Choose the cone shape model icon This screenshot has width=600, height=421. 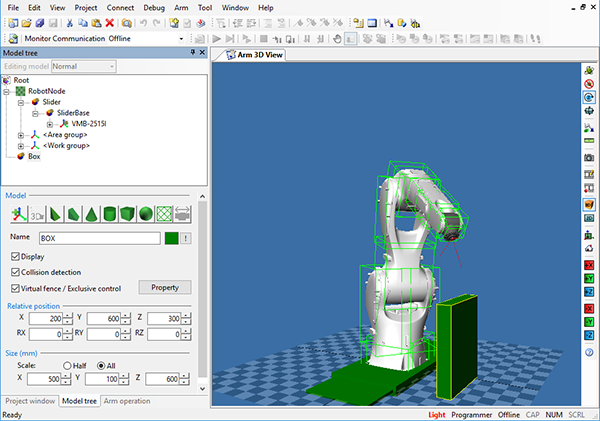91,214
